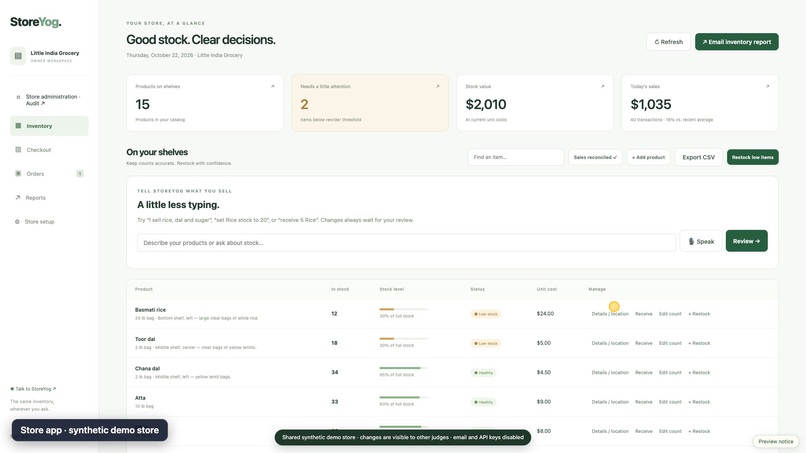Image resolution: width=806 pixels, height=453 pixels.
Task: Select the Toor dal product name
Action: click(x=145, y=339)
